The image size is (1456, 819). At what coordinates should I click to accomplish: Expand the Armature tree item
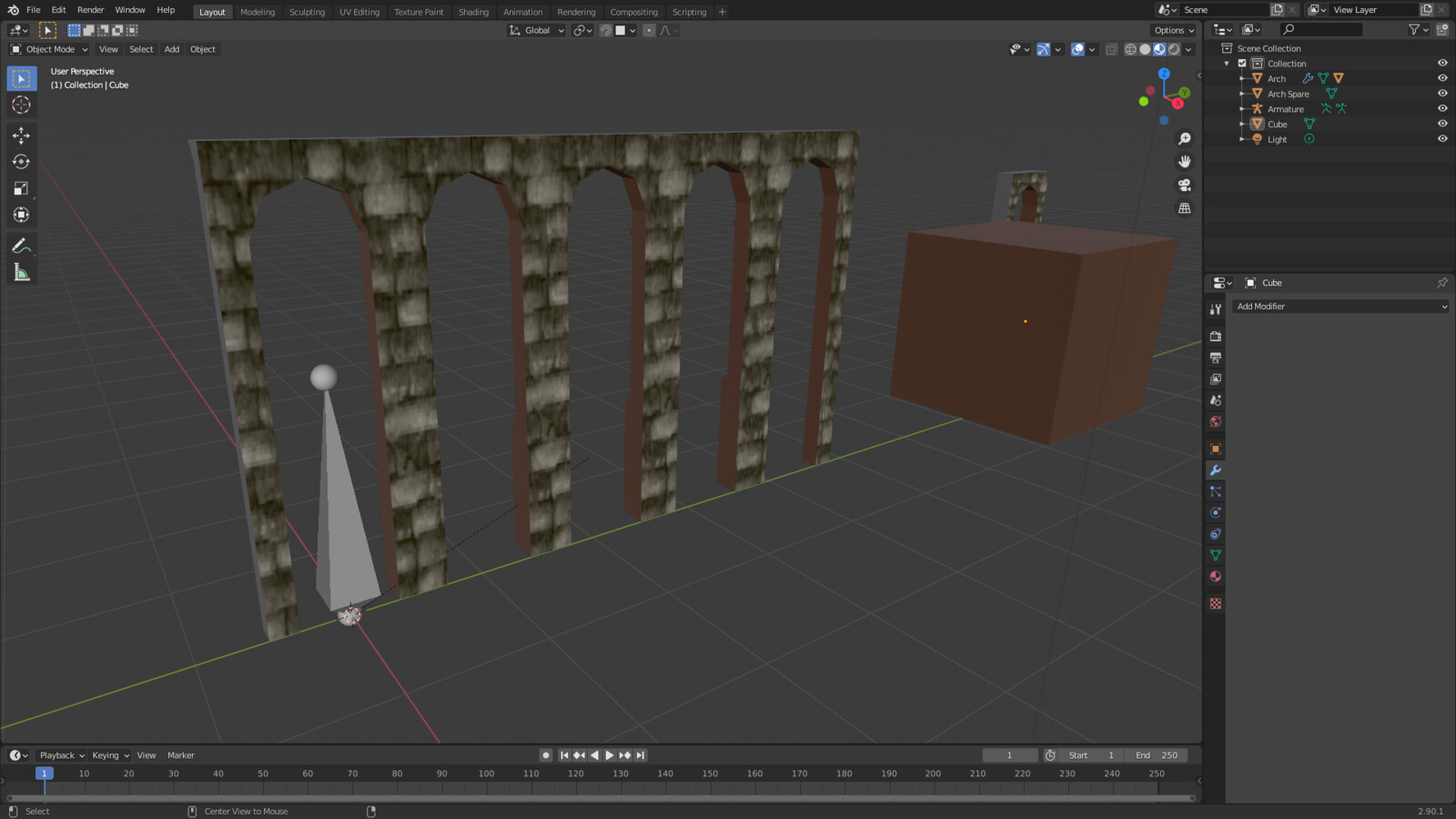click(1242, 109)
